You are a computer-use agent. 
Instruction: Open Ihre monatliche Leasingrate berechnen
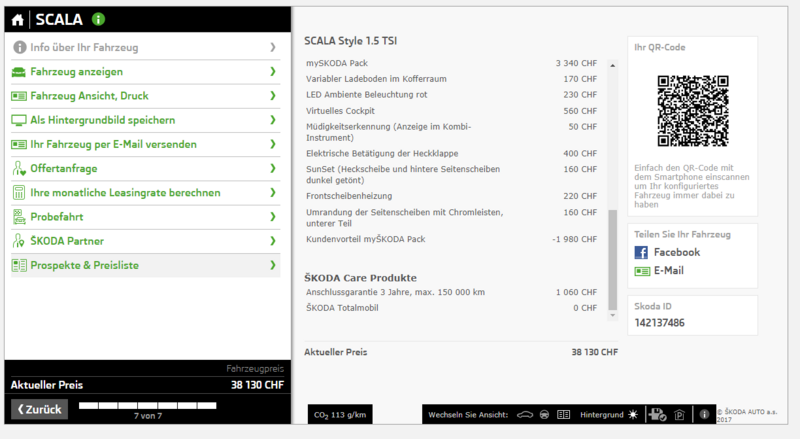tap(145, 192)
